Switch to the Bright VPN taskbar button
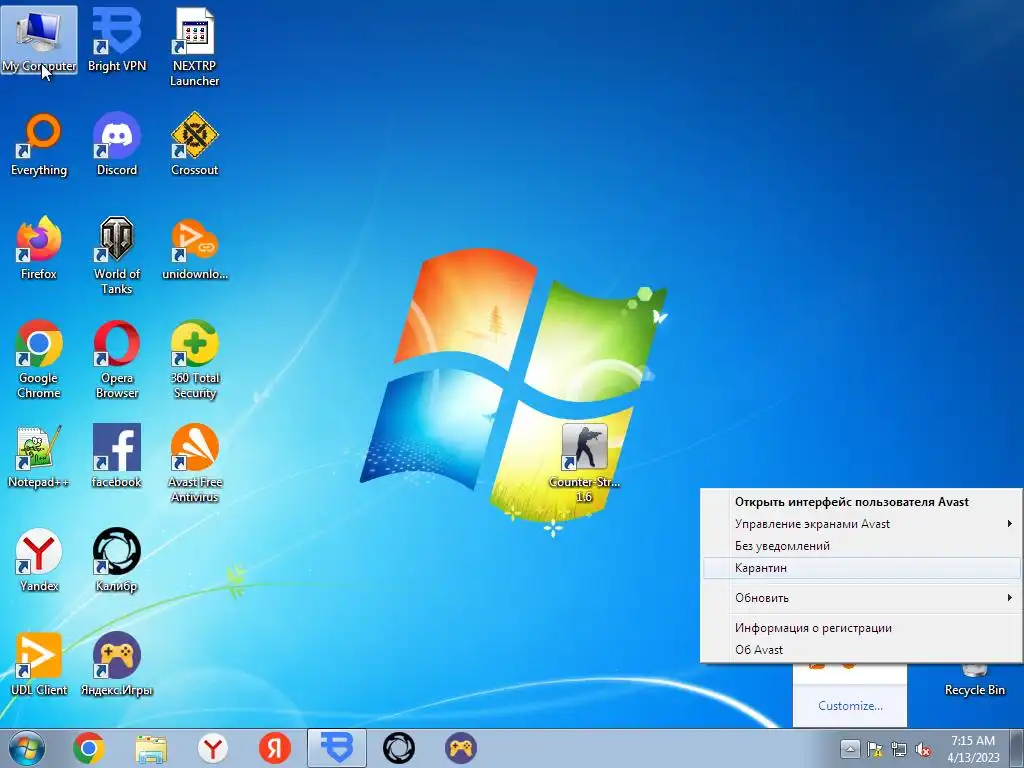The width and height of the screenshot is (1024, 768). pyautogui.click(x=337, y=748)
